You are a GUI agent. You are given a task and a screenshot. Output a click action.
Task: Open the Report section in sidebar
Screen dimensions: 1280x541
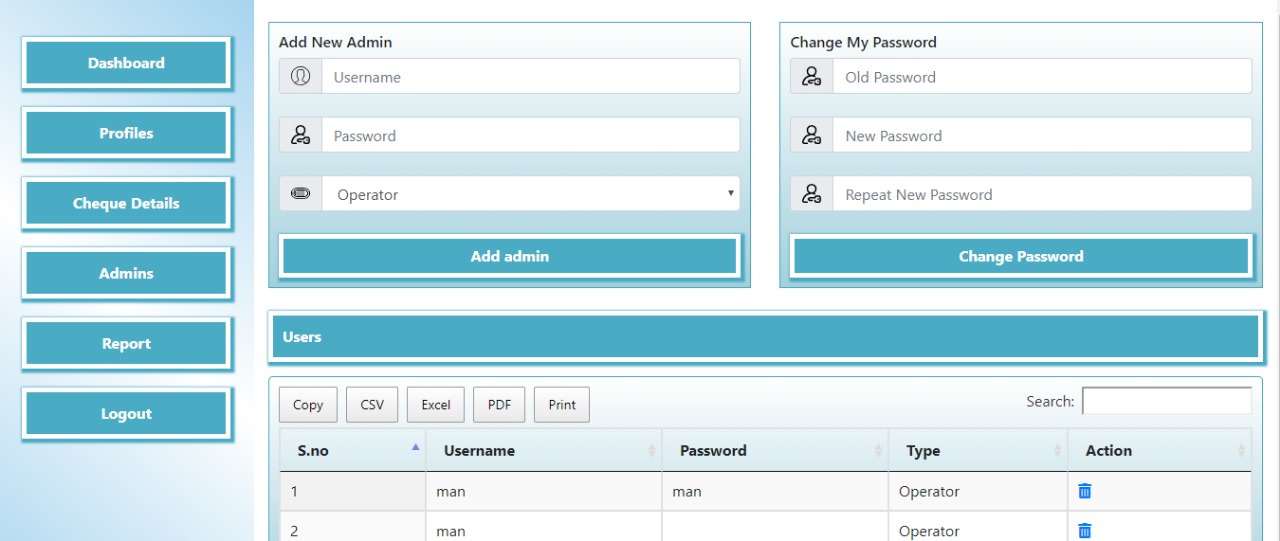(126, 343)
